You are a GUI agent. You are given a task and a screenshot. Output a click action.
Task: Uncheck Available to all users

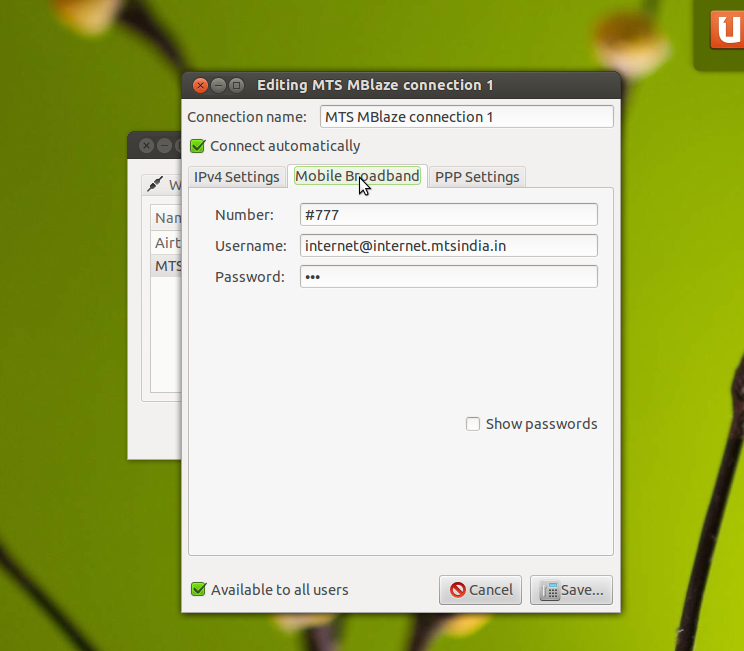198,590
